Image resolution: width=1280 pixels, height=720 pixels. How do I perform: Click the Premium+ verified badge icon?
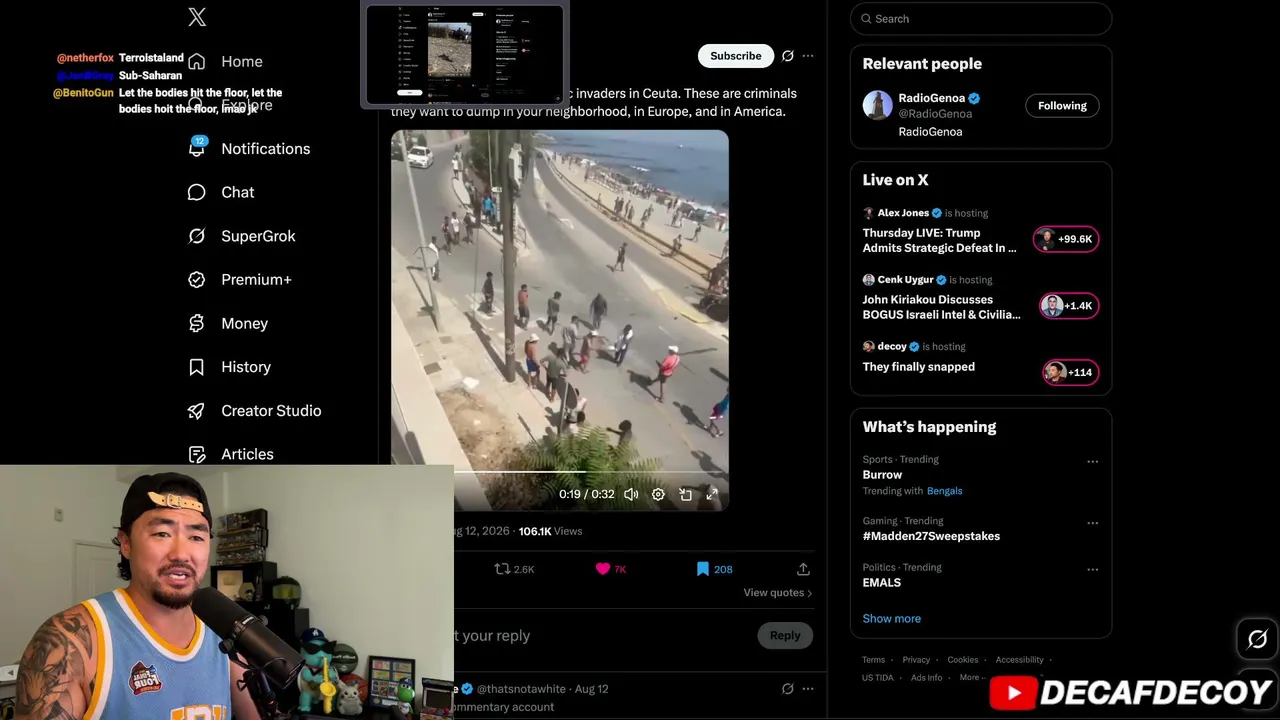coord(197,279)
